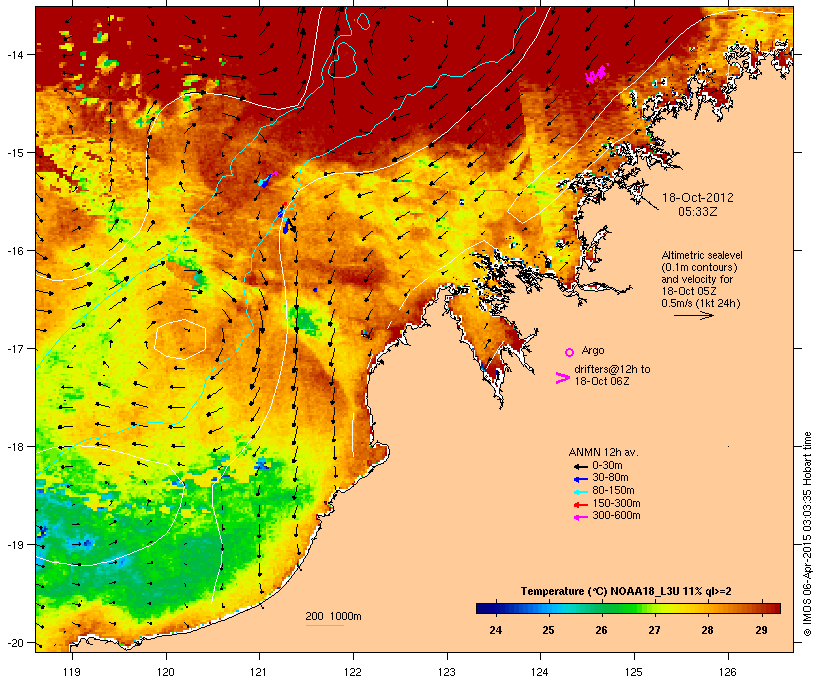
Task: Click the 'Altimetric sealevel' label
Action: point(702,255)
